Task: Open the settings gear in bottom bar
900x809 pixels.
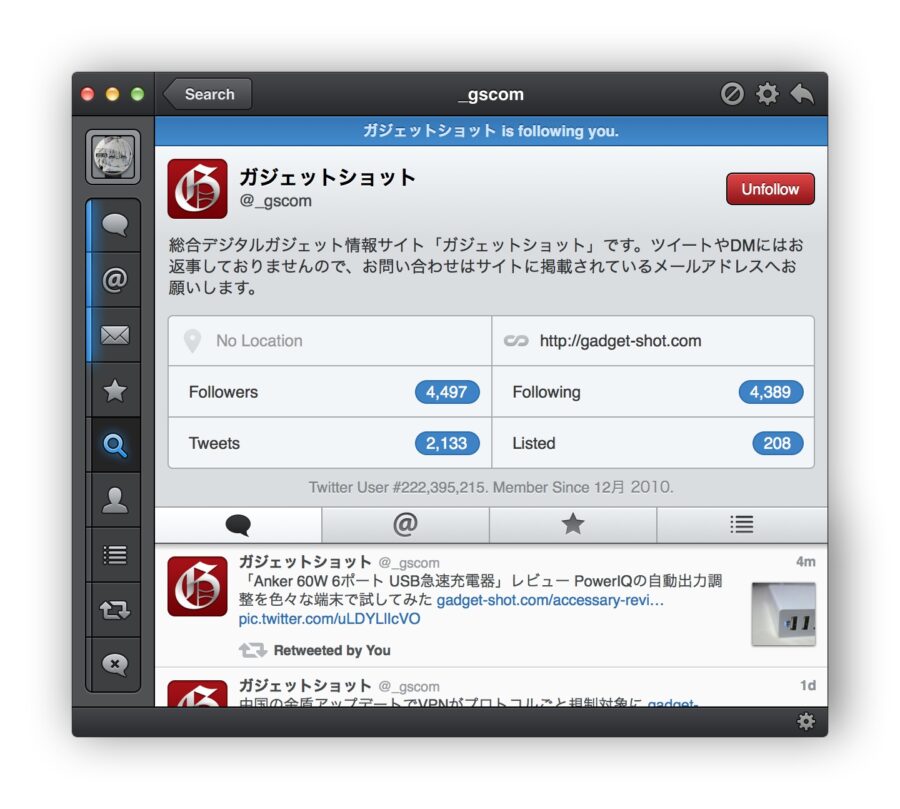Action: (x=806, y=722)
